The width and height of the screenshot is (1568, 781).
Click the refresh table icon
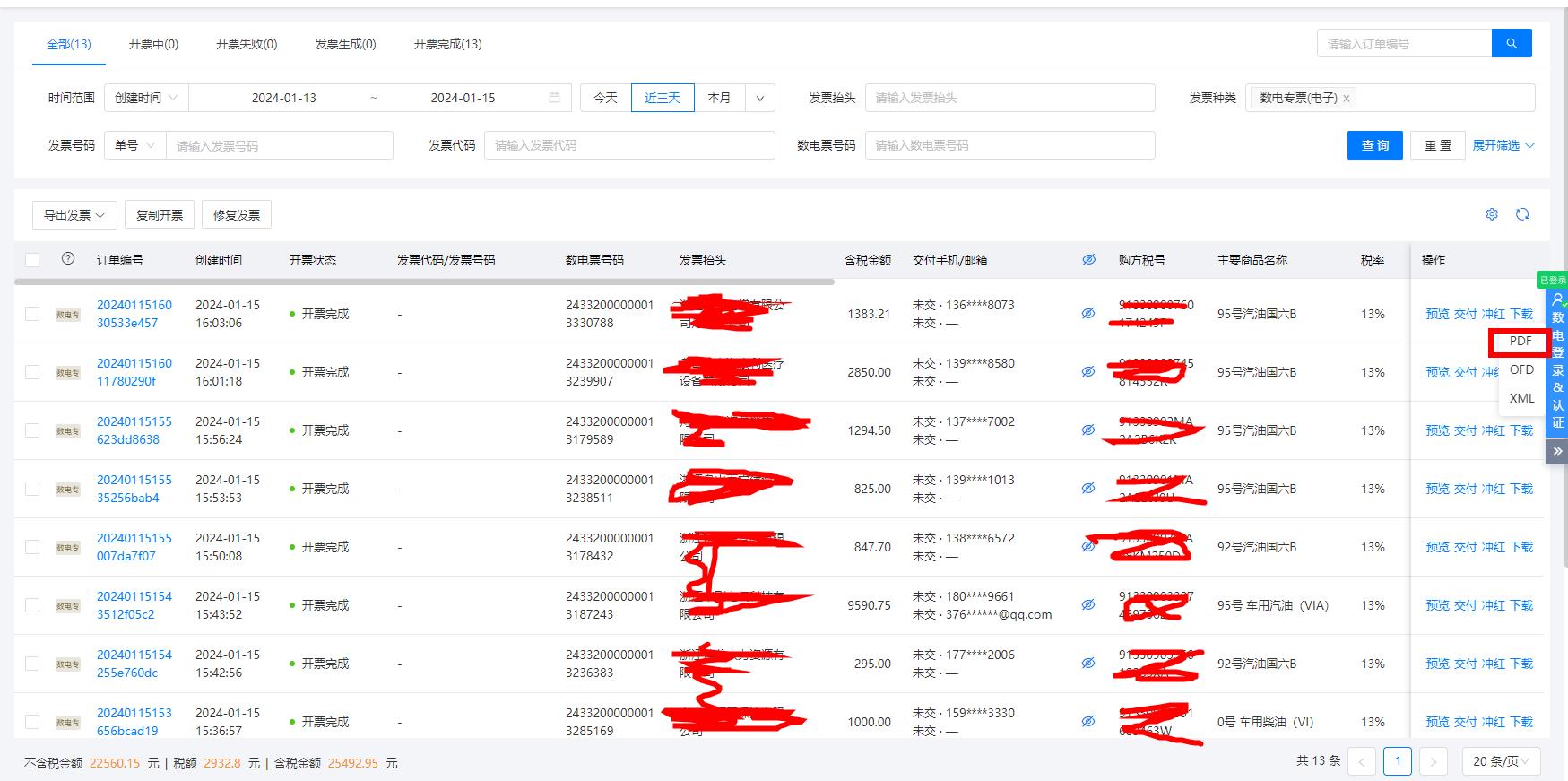pos(1522,214)
